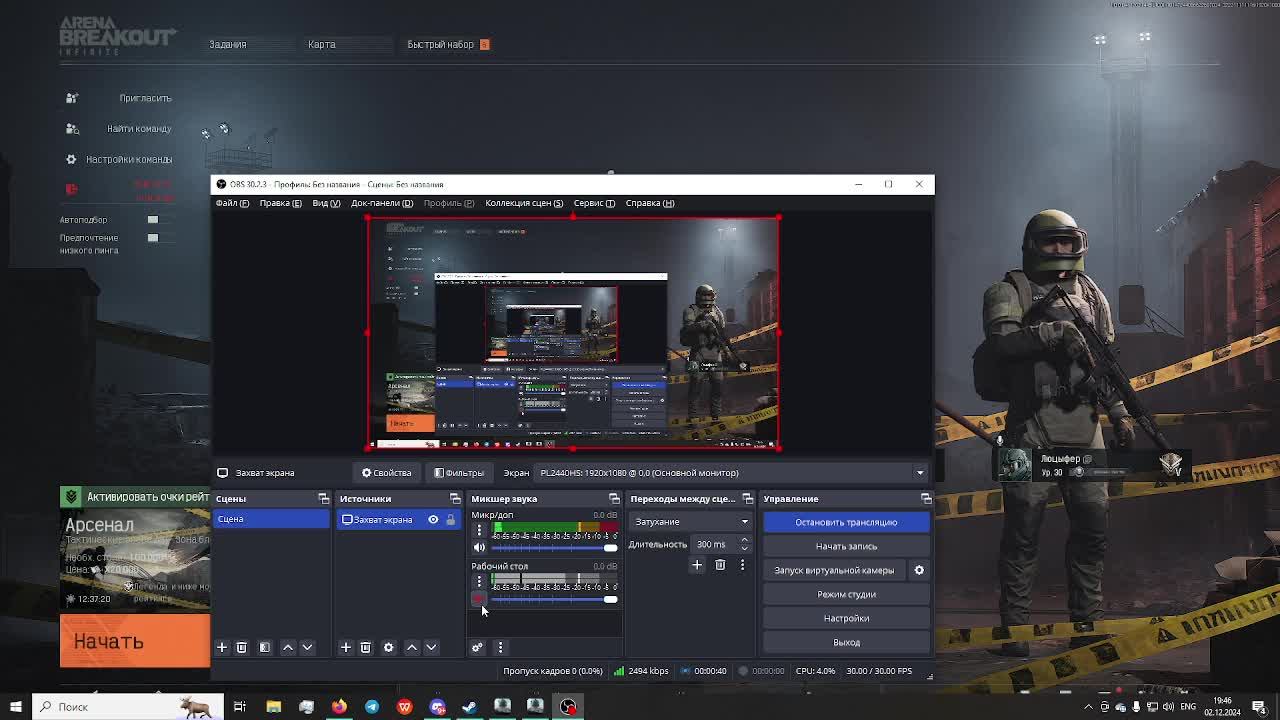Open advanced audio properties gears icon

coord(477,647)
